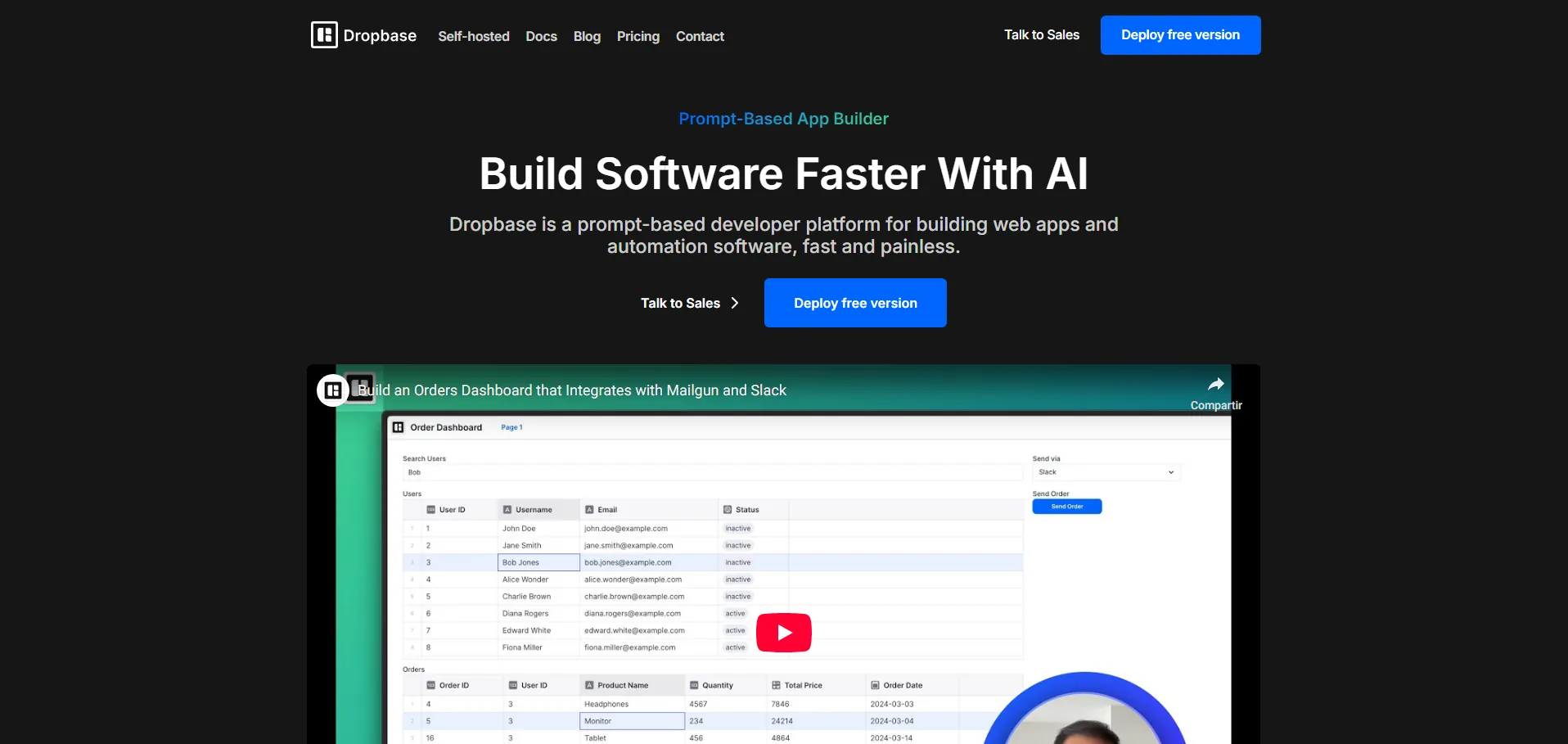Go to the Docs page

point(541,36)
